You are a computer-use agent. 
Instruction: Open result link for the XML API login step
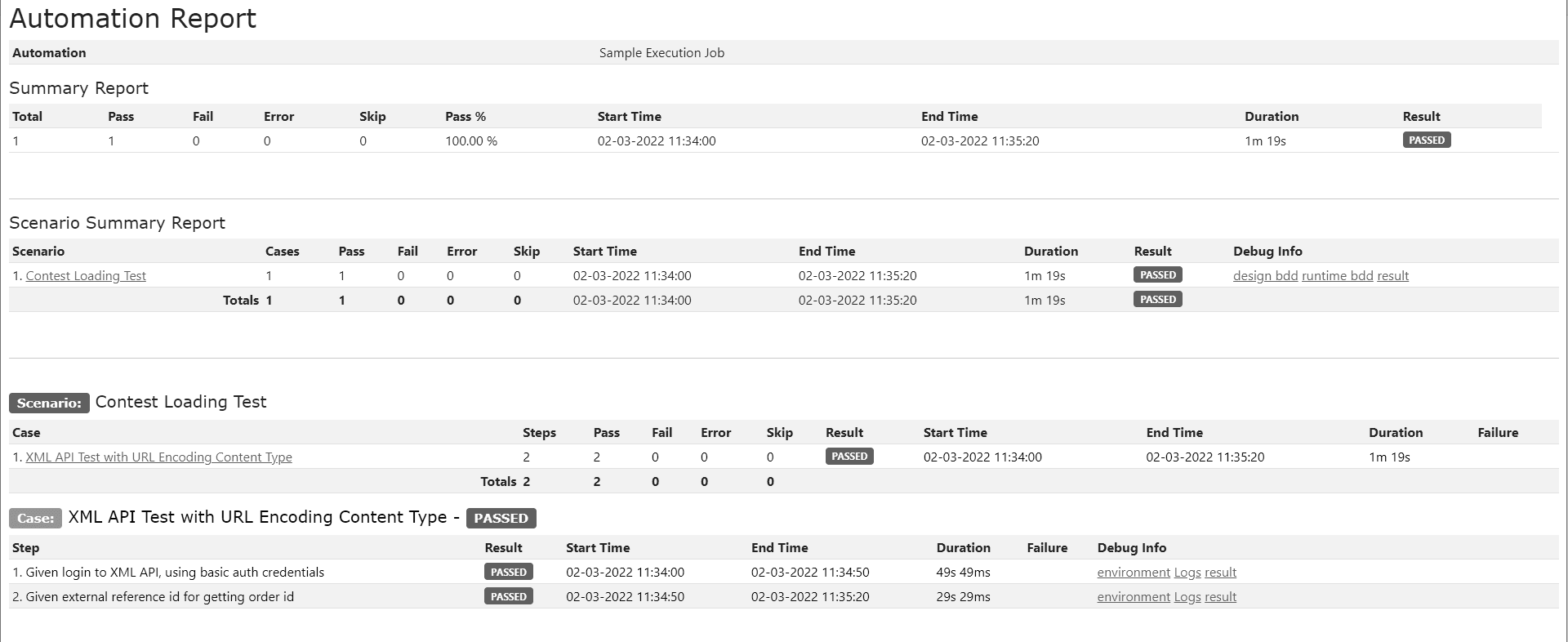1220,573
